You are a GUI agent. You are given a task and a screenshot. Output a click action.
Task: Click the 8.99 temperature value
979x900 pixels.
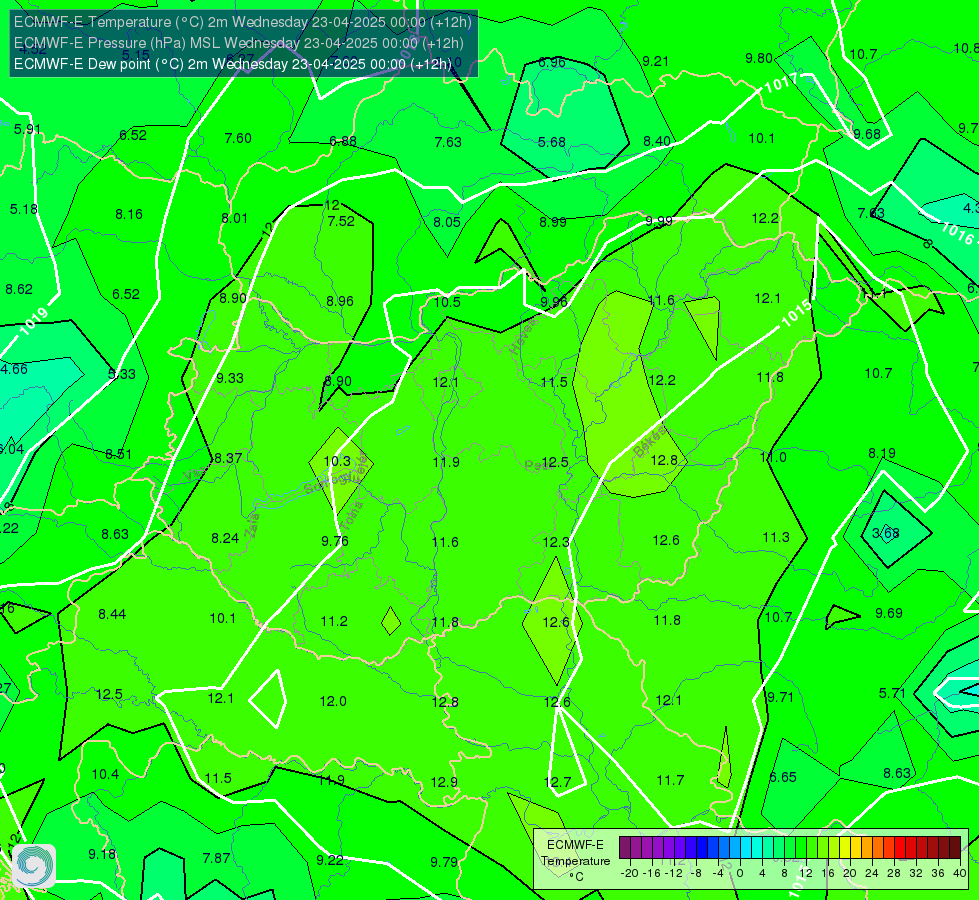[553, 222]
